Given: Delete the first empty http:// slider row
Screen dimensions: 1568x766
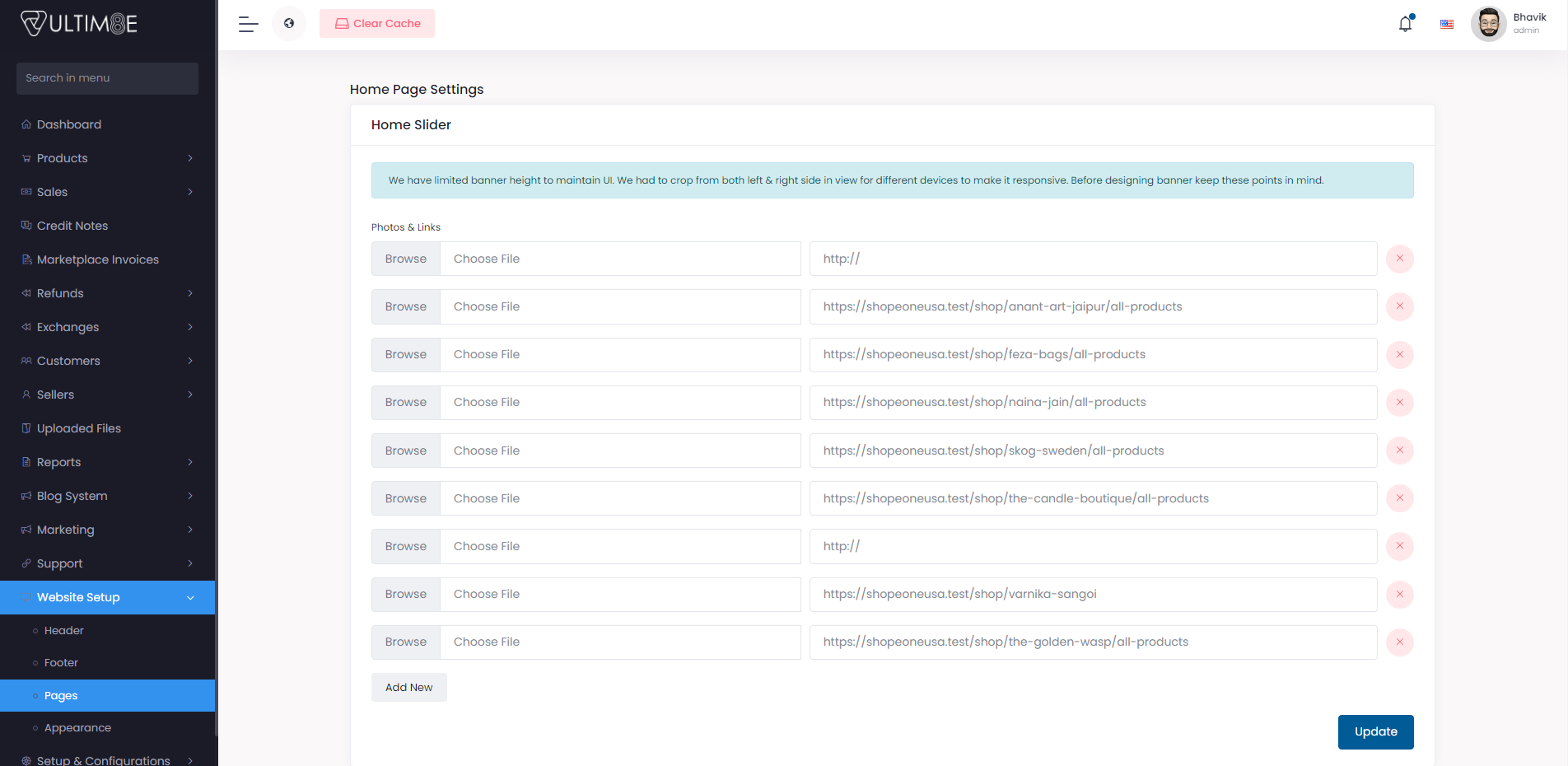Looking at the screenshot, I should click(x=1399, y=259).
